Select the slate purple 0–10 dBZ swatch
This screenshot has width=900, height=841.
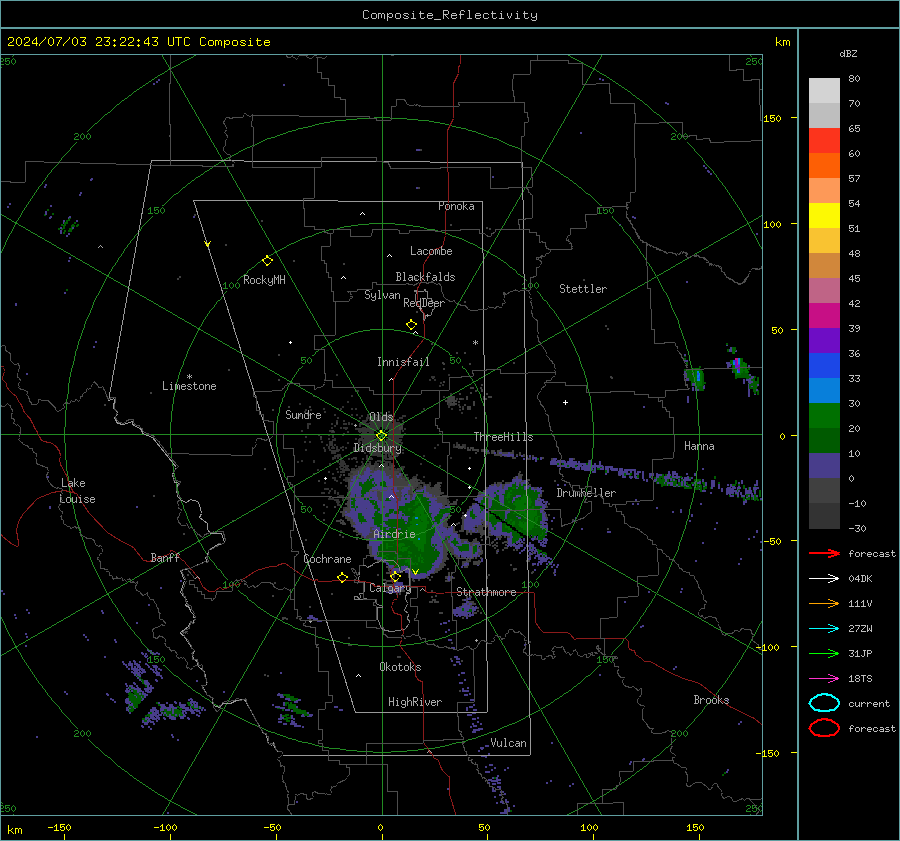tap(824, 466)
